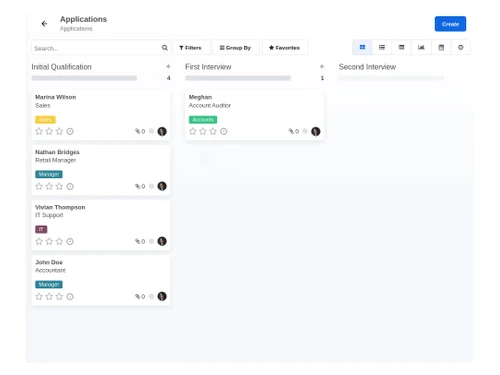Open John Doe application card
This screenshot has width=500, height=375.
coord(101,280)
